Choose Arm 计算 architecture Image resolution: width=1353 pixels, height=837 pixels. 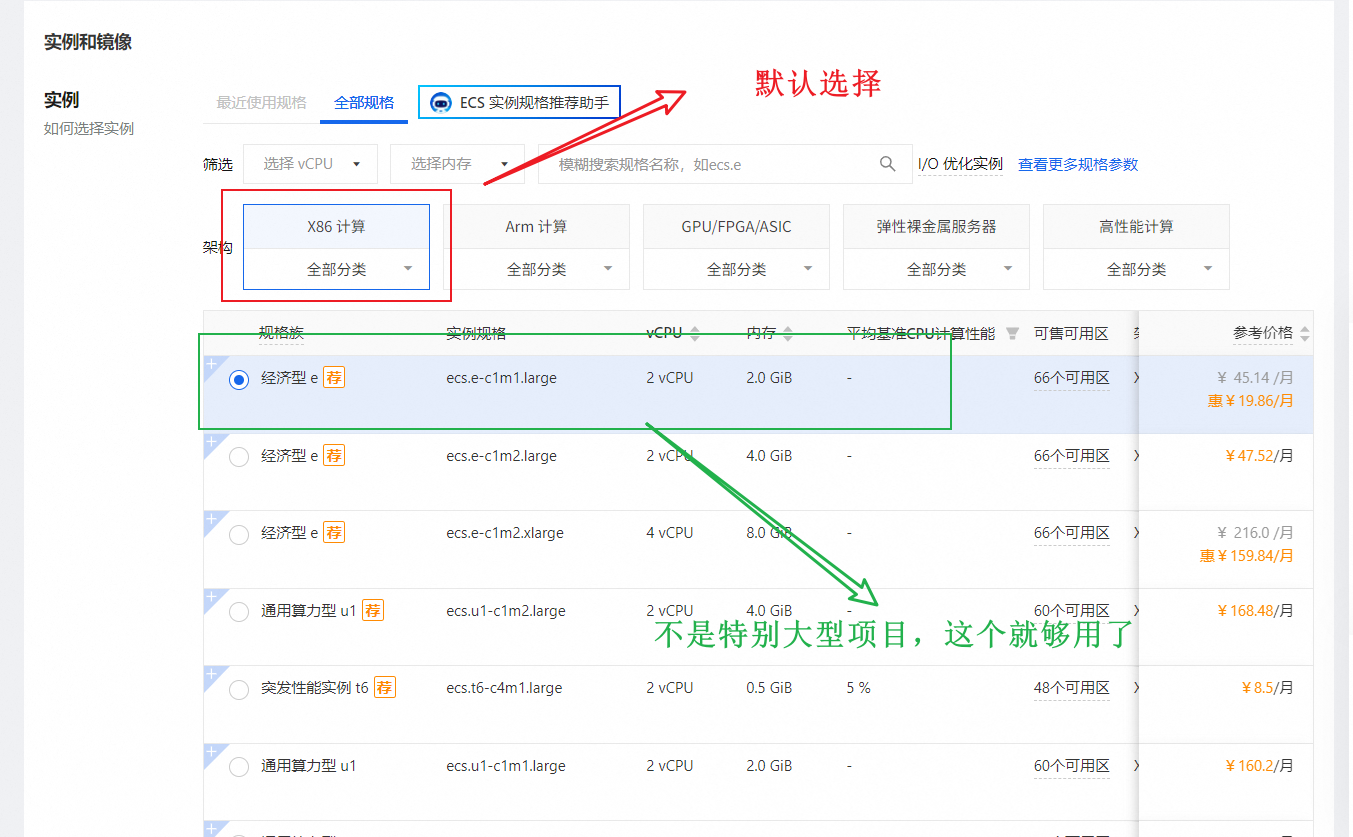coord(536,227)
